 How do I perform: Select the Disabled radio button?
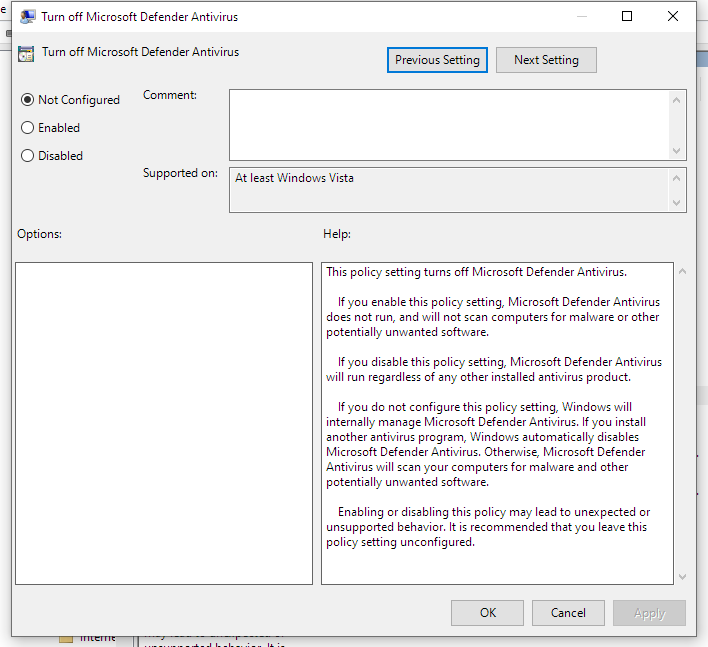(52, 156)
